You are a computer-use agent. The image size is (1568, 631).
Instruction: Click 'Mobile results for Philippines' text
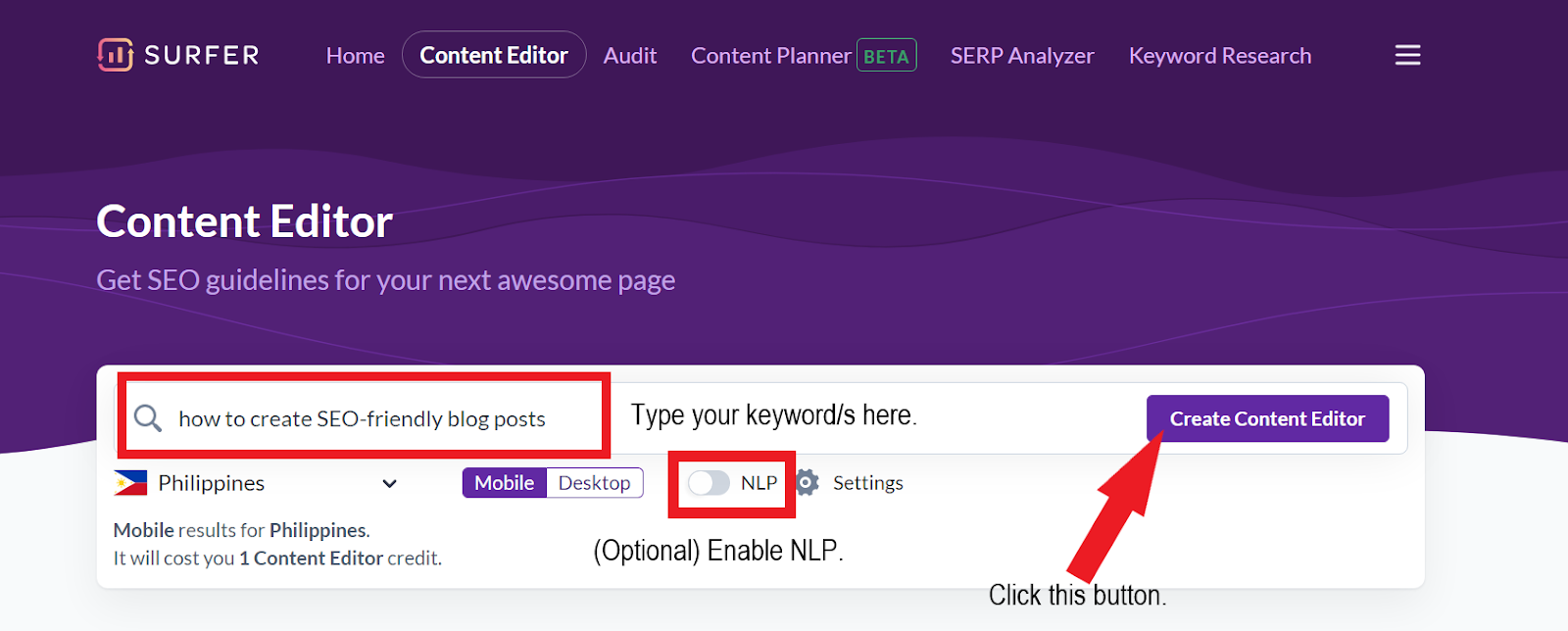pyautogui.click(x=241, y=530)
